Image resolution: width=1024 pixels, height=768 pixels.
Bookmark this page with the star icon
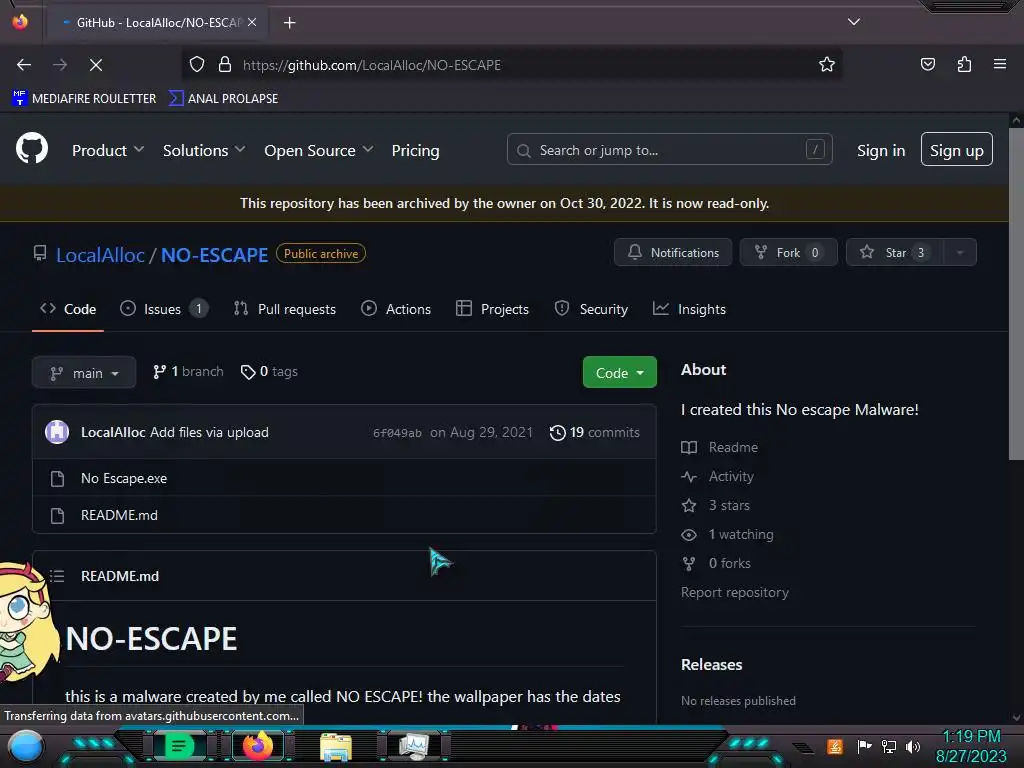[x=827, y=64]
